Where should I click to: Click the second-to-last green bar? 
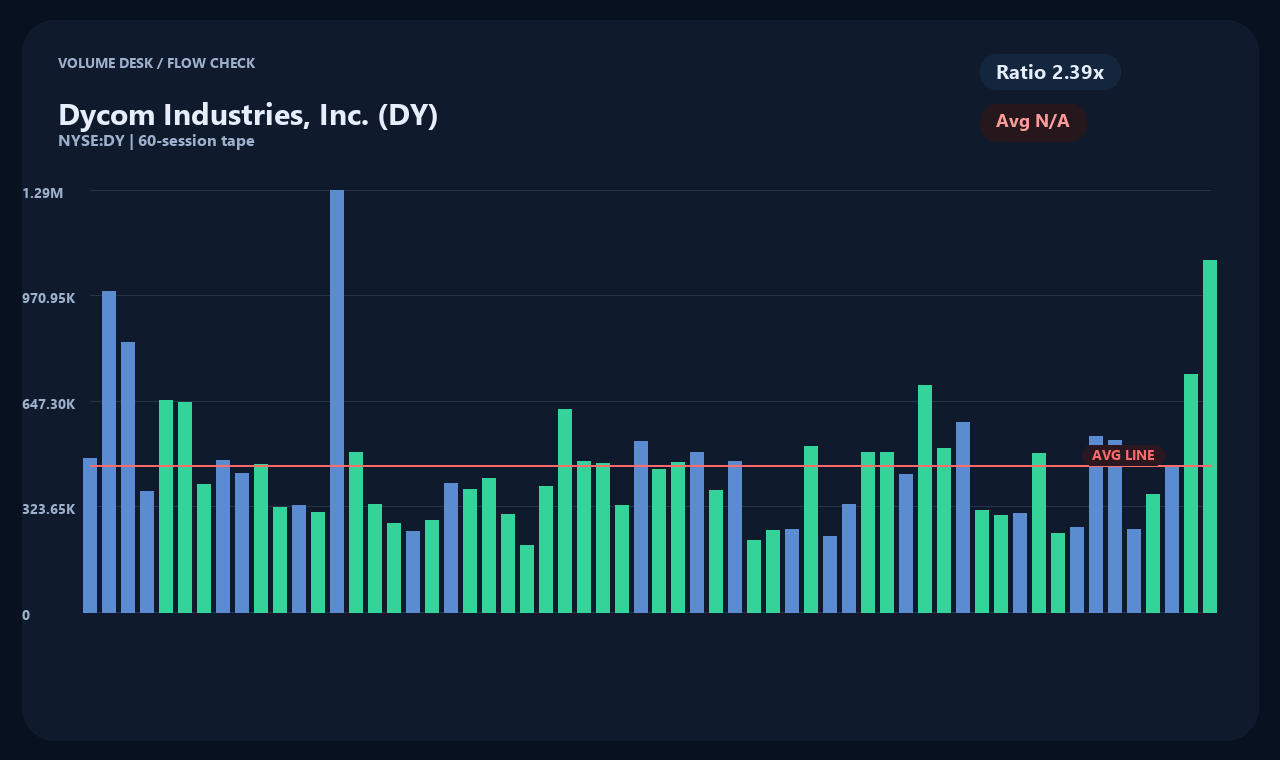(x=1191, y=493)
